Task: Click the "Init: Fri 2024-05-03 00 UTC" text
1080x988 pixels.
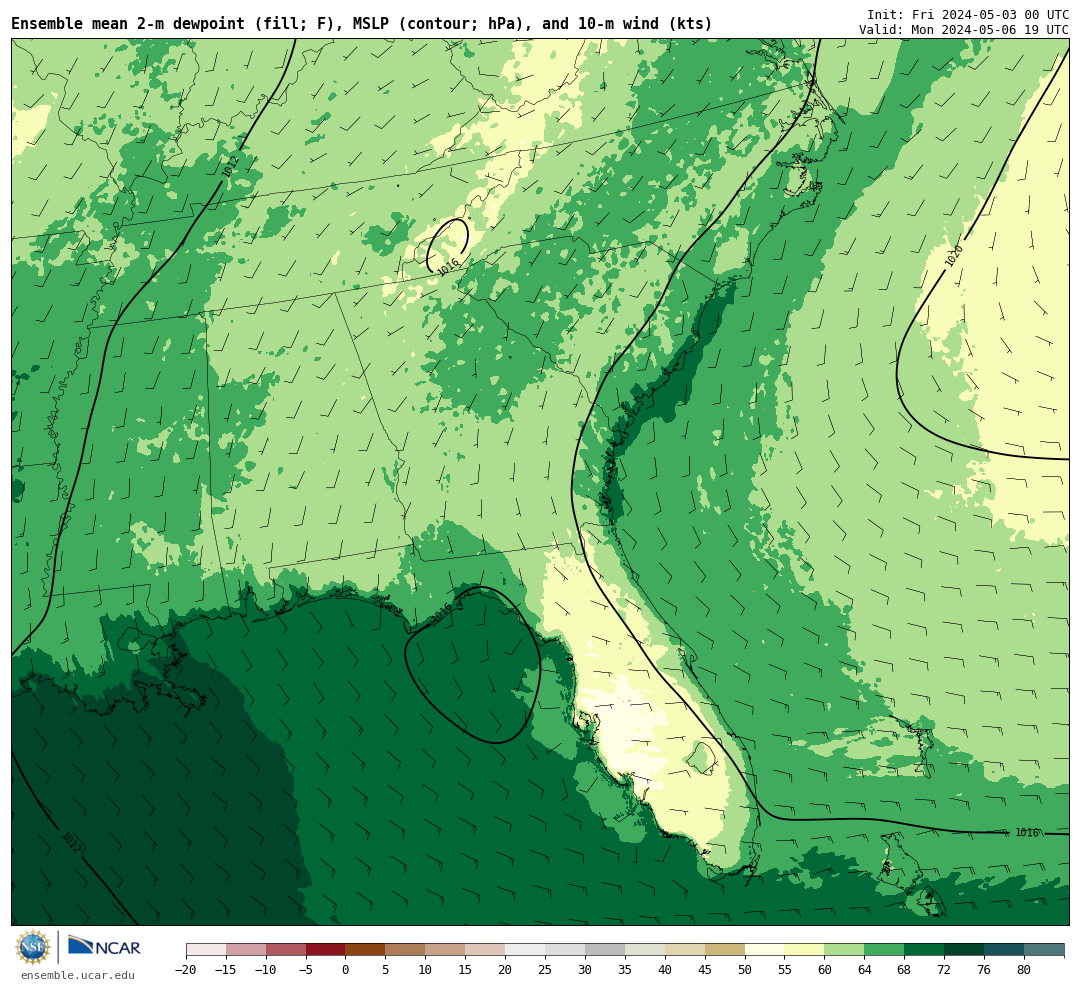Action: (x=968, y=15)
